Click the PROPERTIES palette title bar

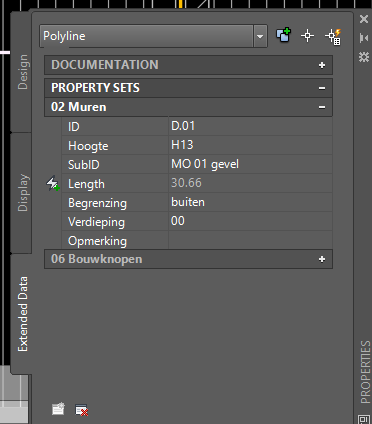coord(365,372)
